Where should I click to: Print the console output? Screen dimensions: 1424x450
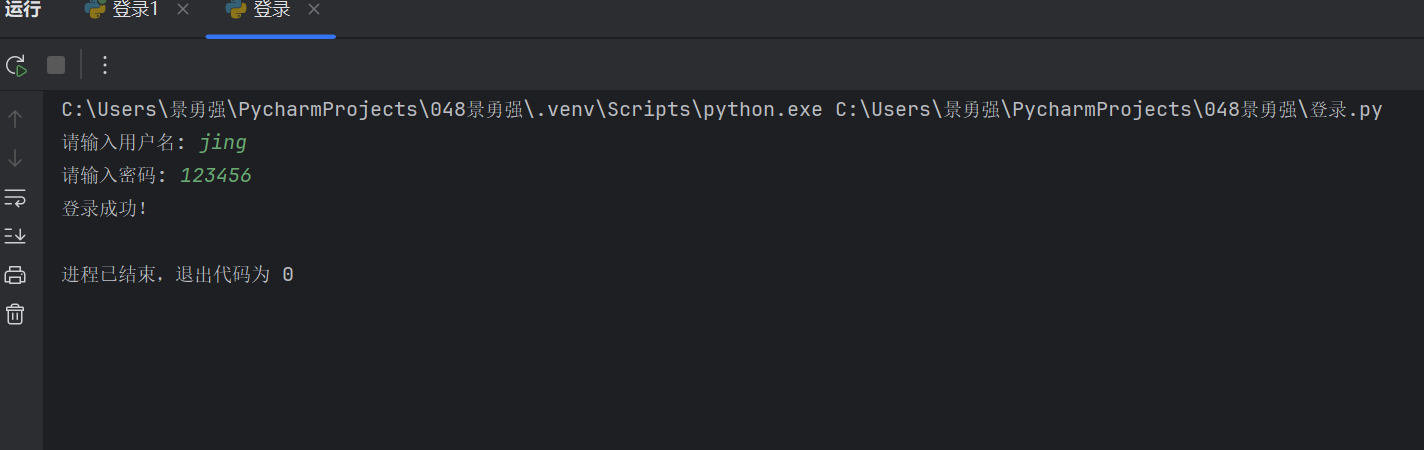pyautogui.click(x=15, y=275)
